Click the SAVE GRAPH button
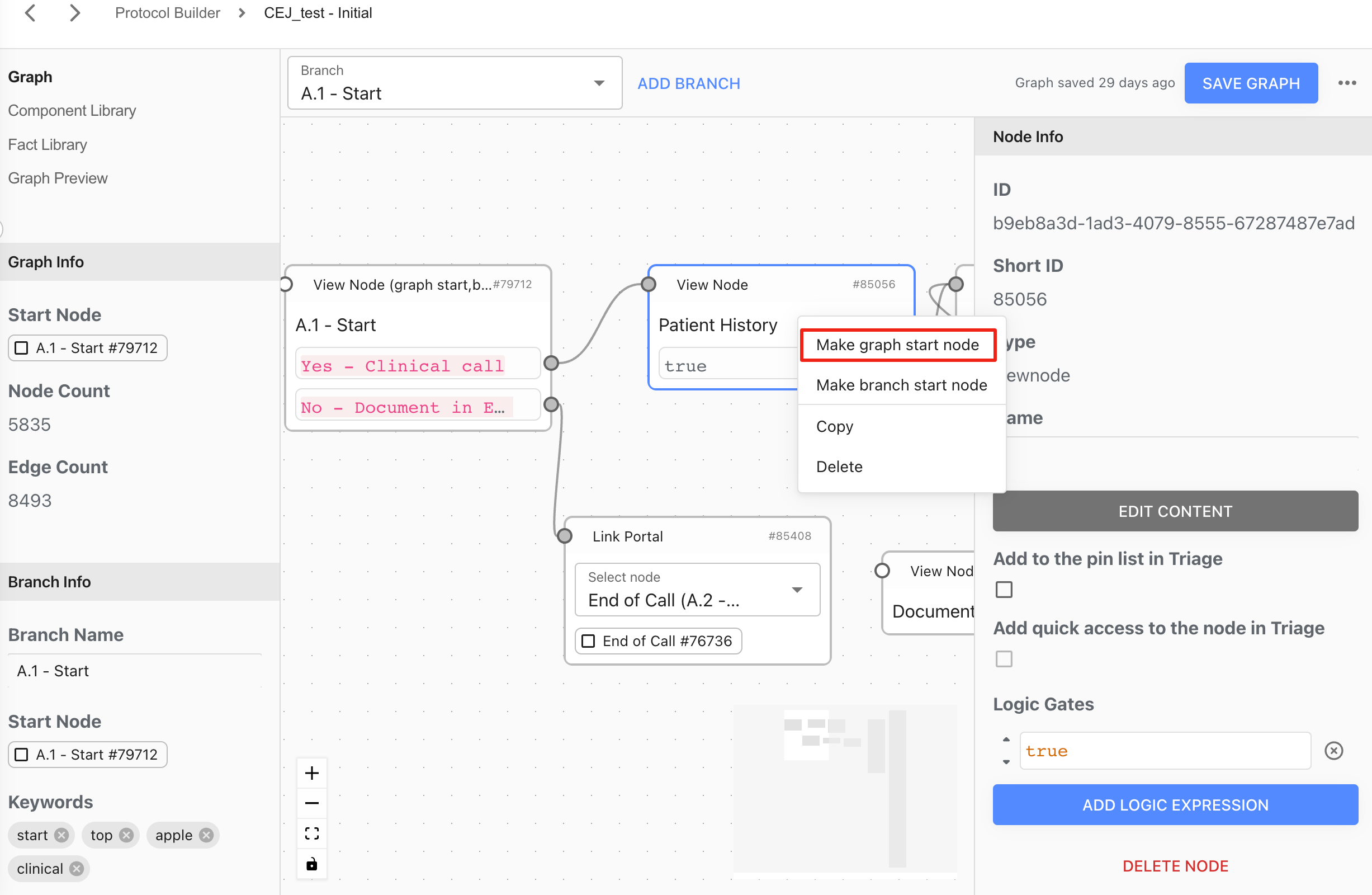1372x895 pixels. click(1250, 83)
